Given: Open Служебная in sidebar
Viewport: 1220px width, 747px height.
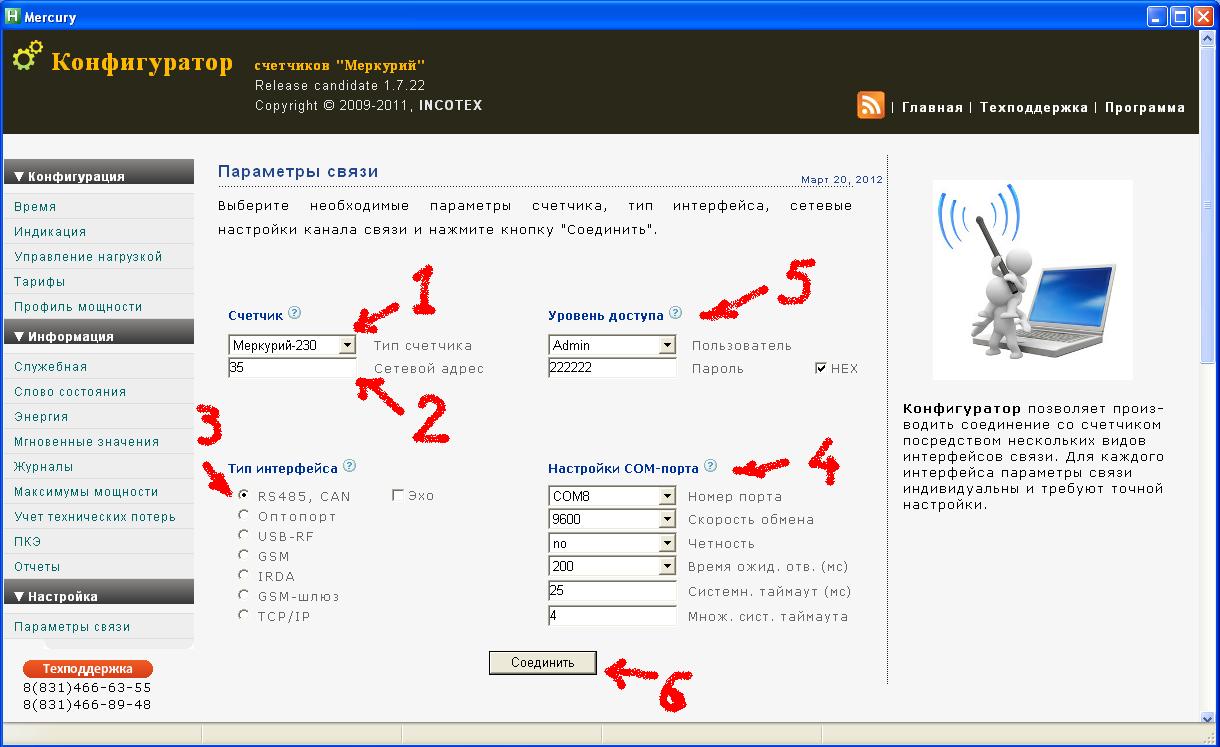Looking at the screenshot, I should pos(51,366).
